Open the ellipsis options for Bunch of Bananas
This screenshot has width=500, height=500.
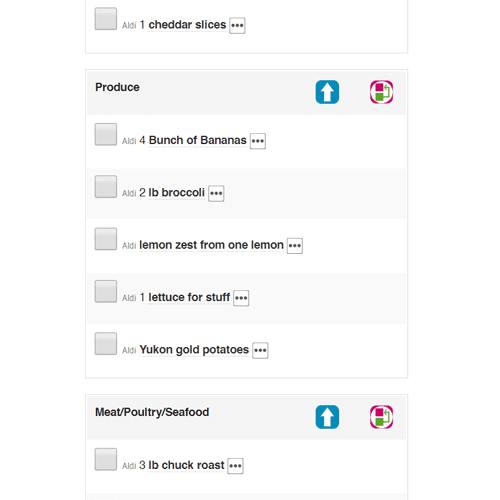click(x=258, y=141)
